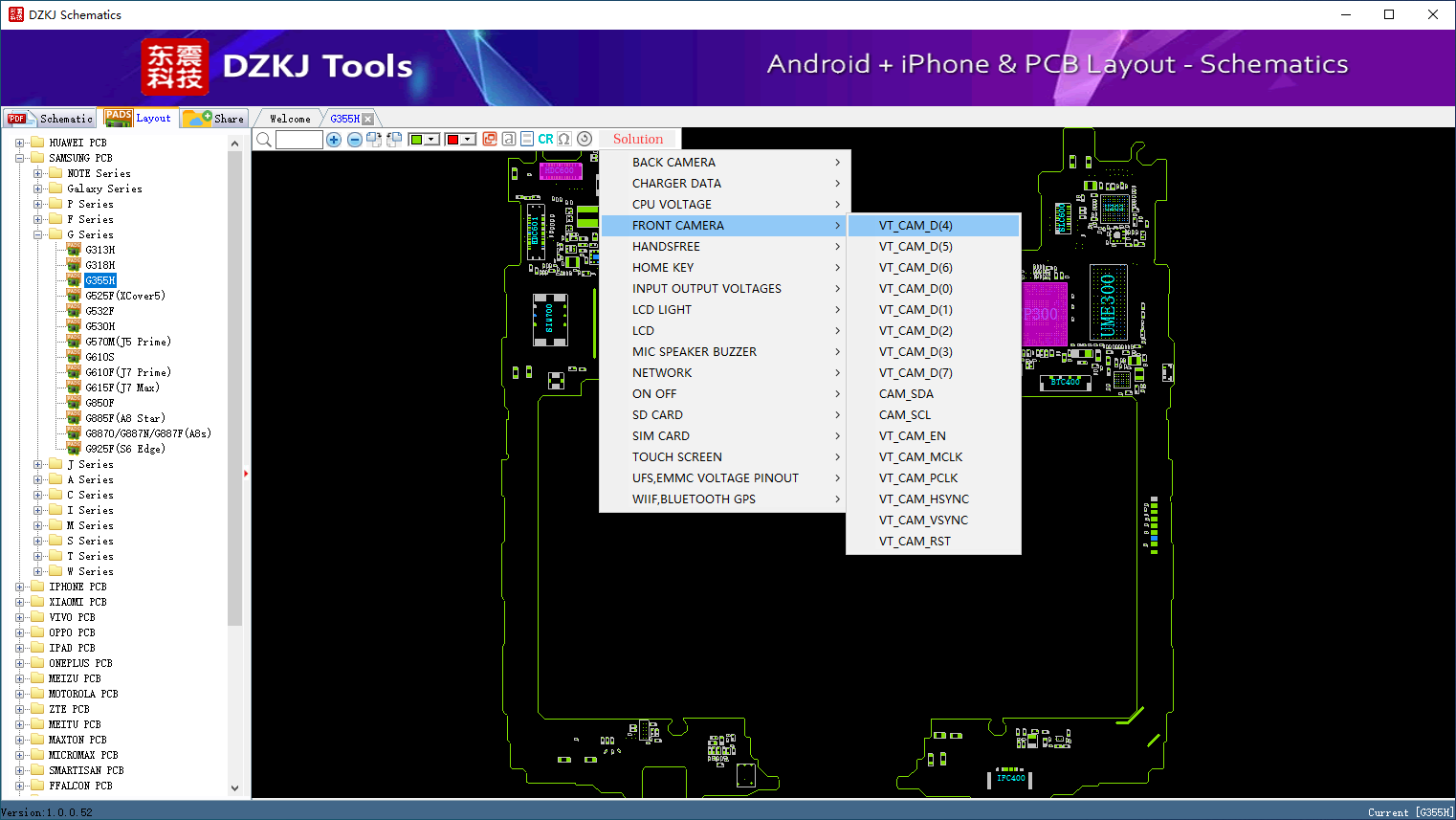Select the S Series folder
1456x820 pixels.
[90, 541]
